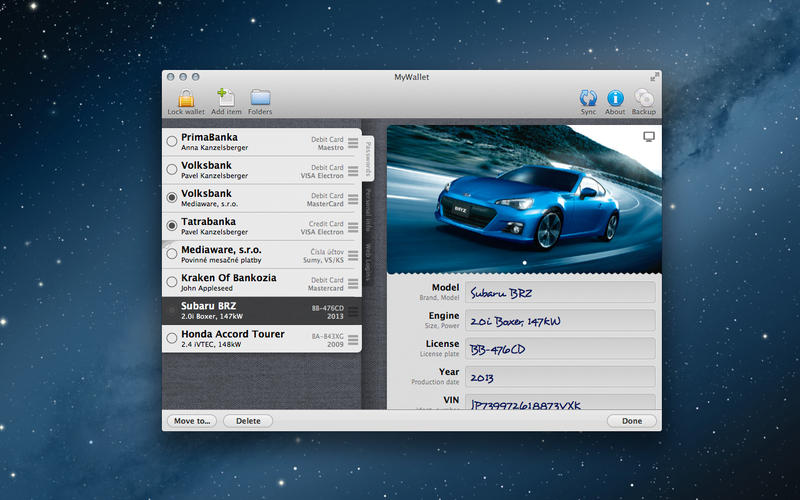Image resolution: width=800 pixels, height=500 pixels.
Task: Select the Honda Accord Tourer radio button
Action: click(172, 337)
